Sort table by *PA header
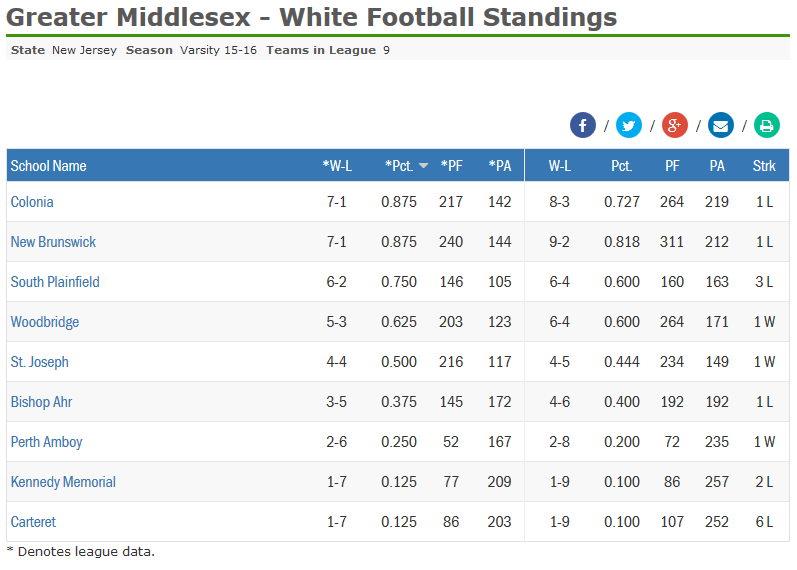Screen dimensions: 797x570 (500, 166)
